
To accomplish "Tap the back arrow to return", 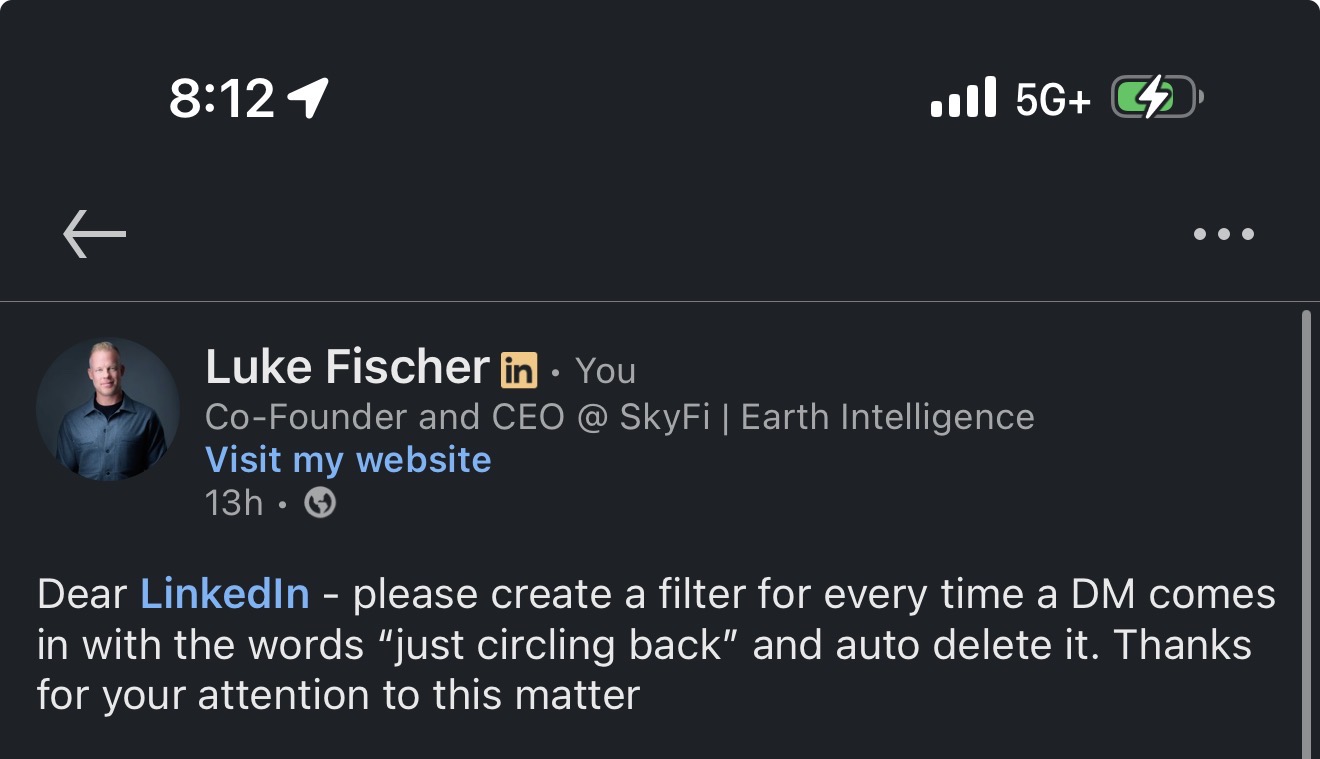I will pyautogui.click(x=95, y=234).
